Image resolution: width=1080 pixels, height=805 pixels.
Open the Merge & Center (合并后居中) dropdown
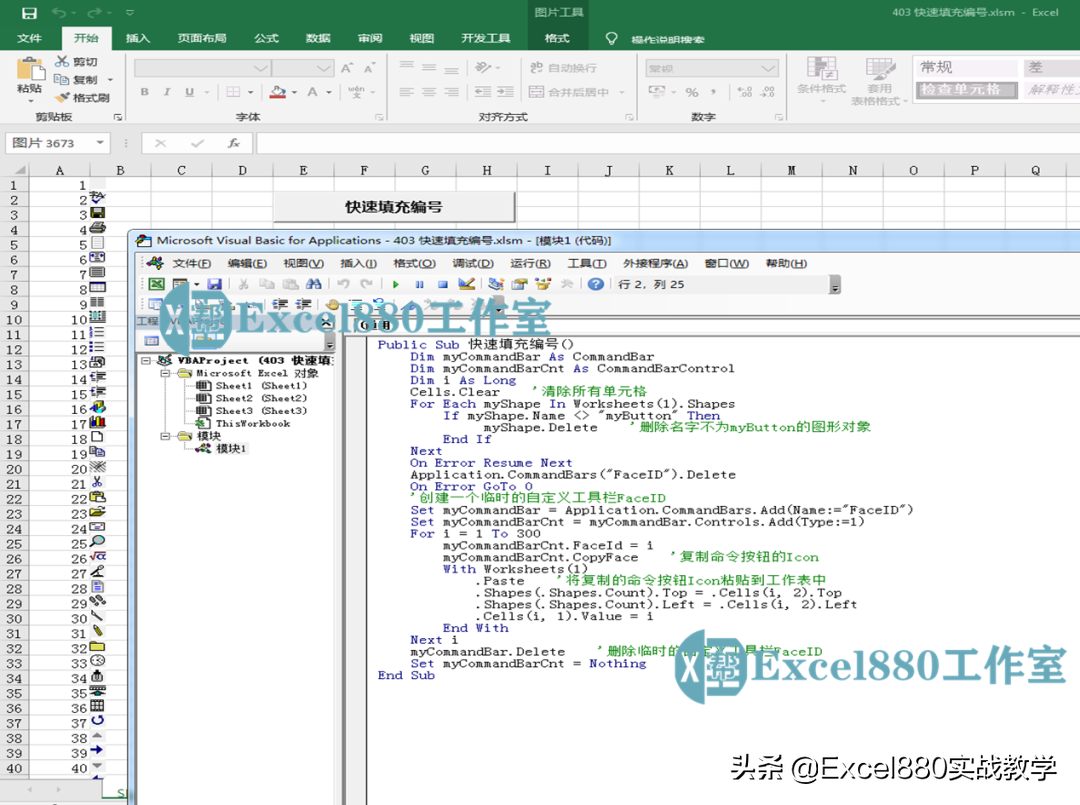point(622,92)
